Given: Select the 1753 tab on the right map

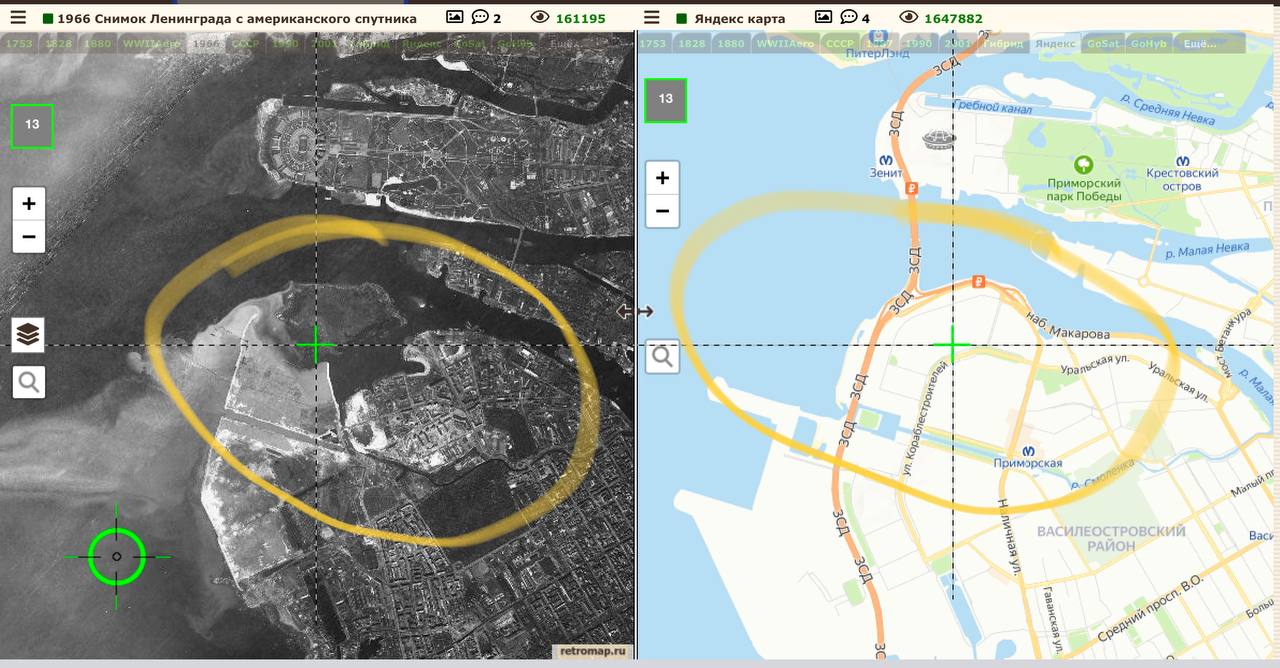Looking at the screenshot, I should [x=652, y=44].
